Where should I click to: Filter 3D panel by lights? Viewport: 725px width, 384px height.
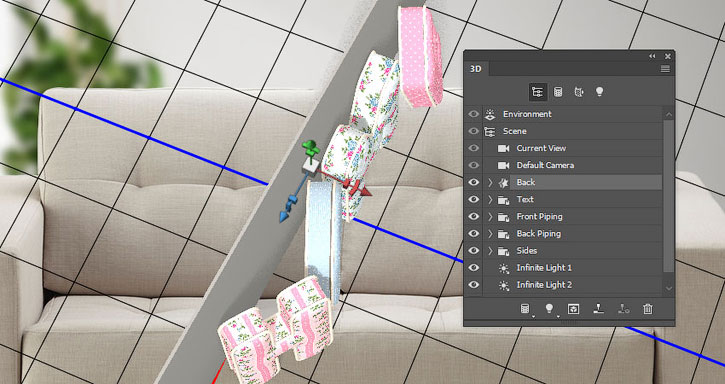(599, 92)
